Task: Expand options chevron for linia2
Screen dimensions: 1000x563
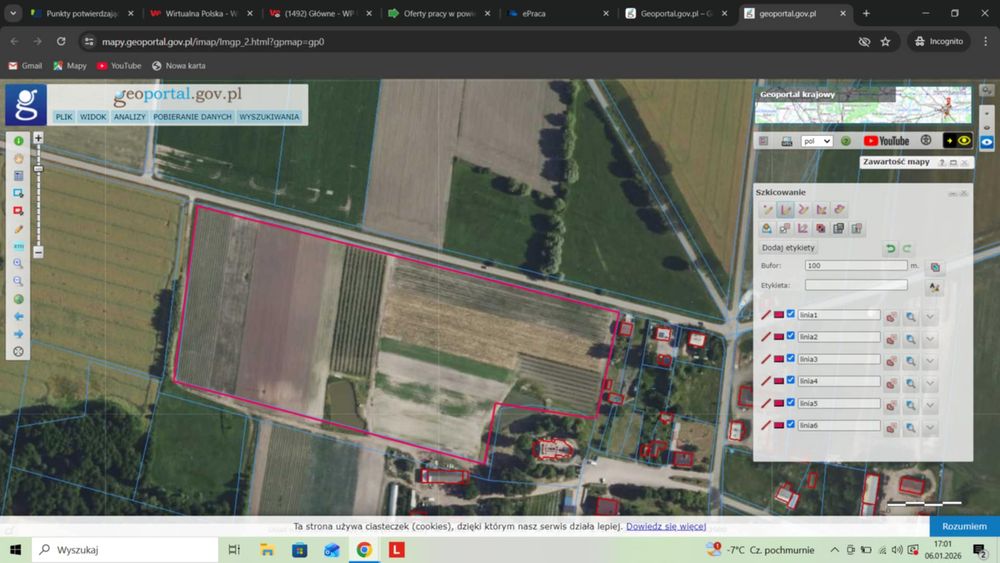Action: (x=930, y=339)
